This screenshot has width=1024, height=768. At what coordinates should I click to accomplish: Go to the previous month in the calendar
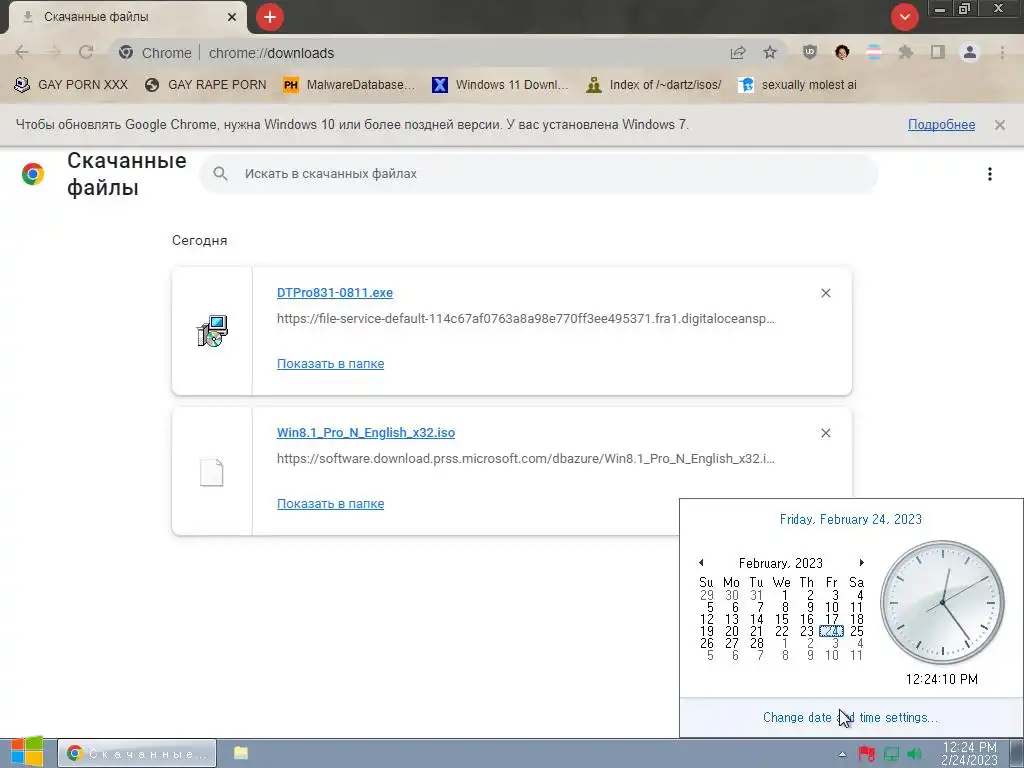pos(701,562)
